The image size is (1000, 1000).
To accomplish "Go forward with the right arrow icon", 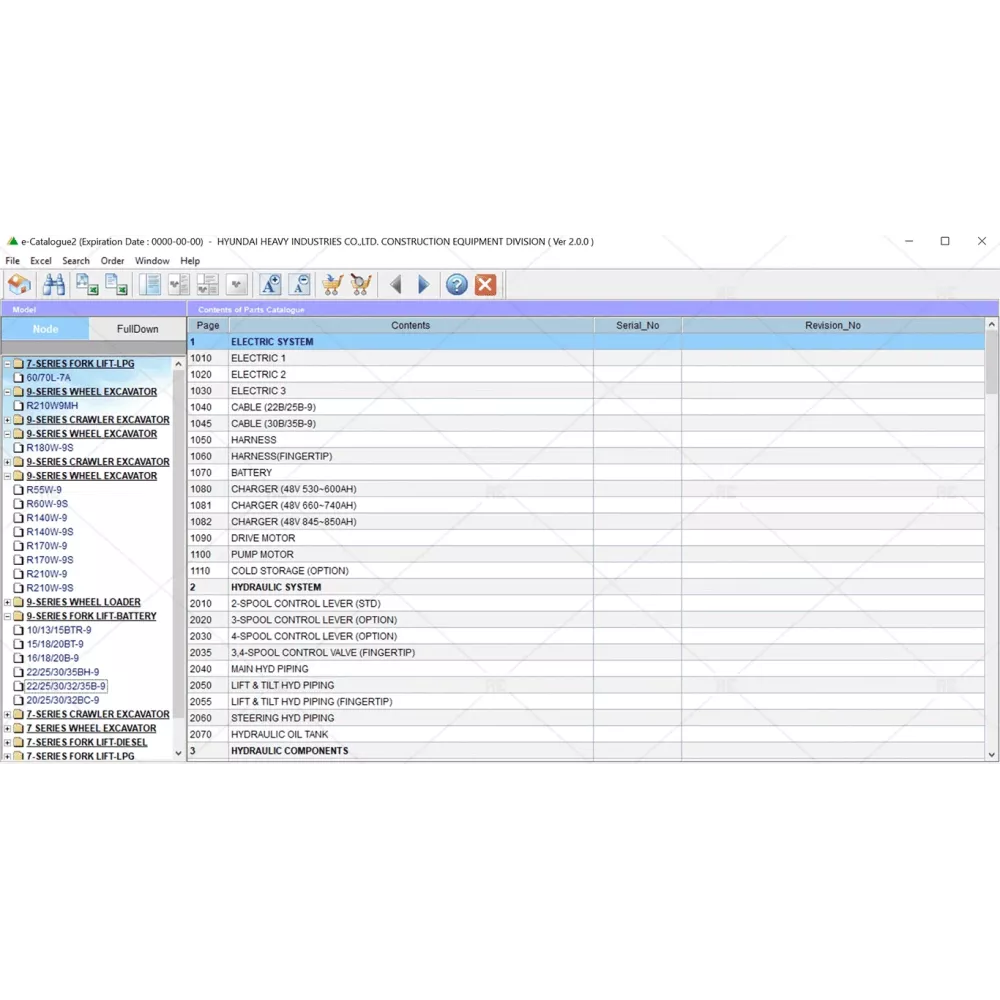I will (x=423, y=285).
